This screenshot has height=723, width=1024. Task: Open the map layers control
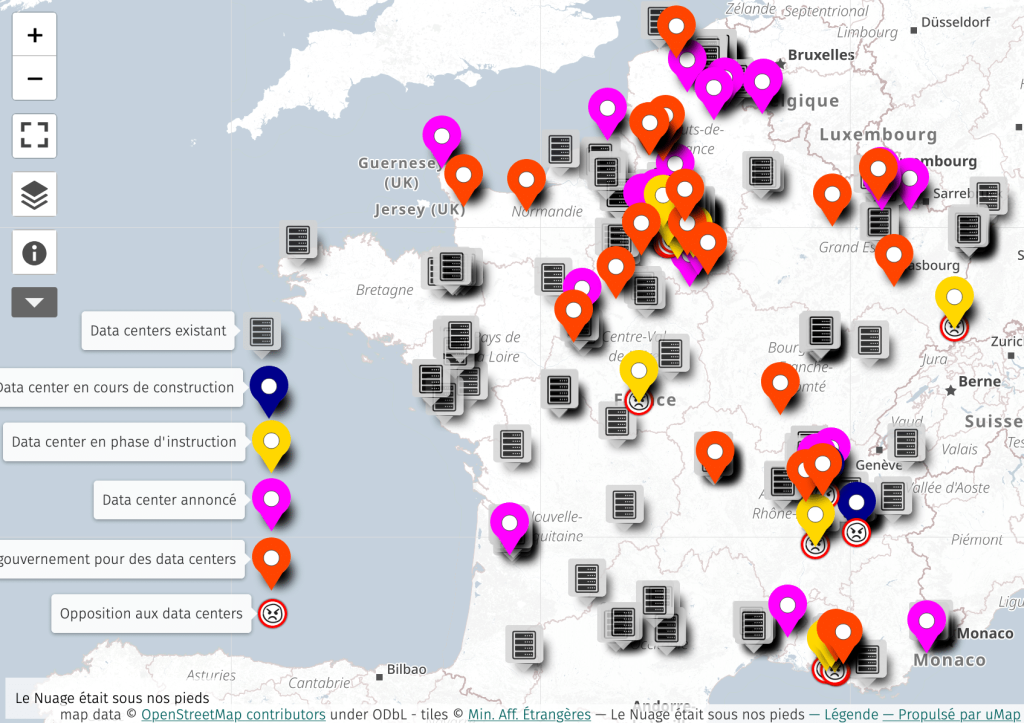pos(35,195)
